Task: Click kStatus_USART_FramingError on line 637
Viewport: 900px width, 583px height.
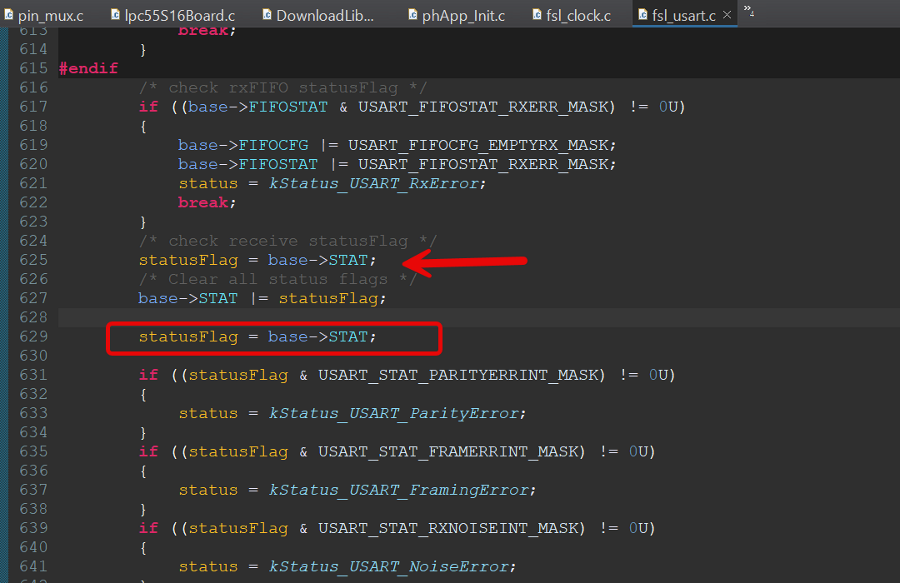Action: tap(399, 490)
